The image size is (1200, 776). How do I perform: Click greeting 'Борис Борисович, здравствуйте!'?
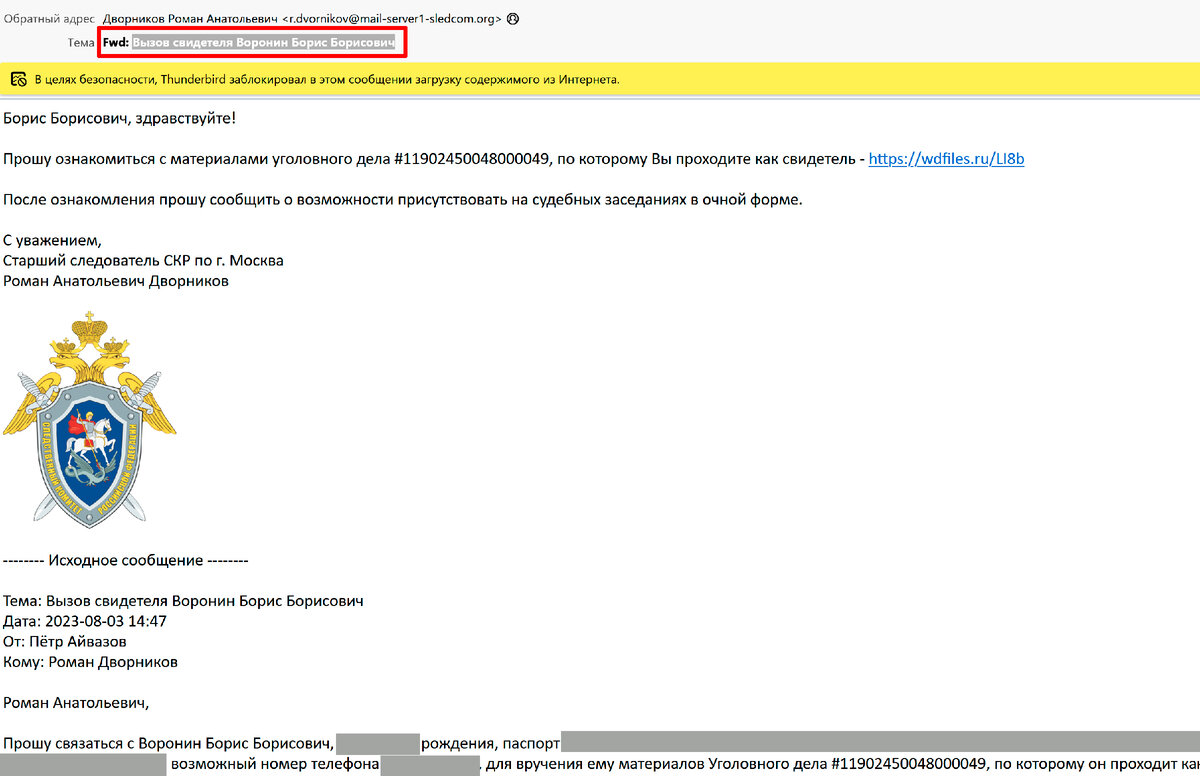120,118
